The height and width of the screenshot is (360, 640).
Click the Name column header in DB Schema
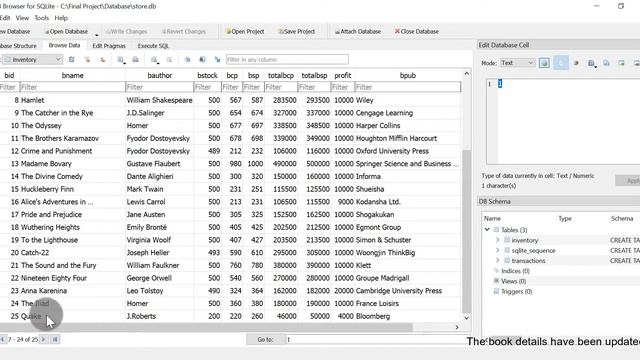pos(492,218)
